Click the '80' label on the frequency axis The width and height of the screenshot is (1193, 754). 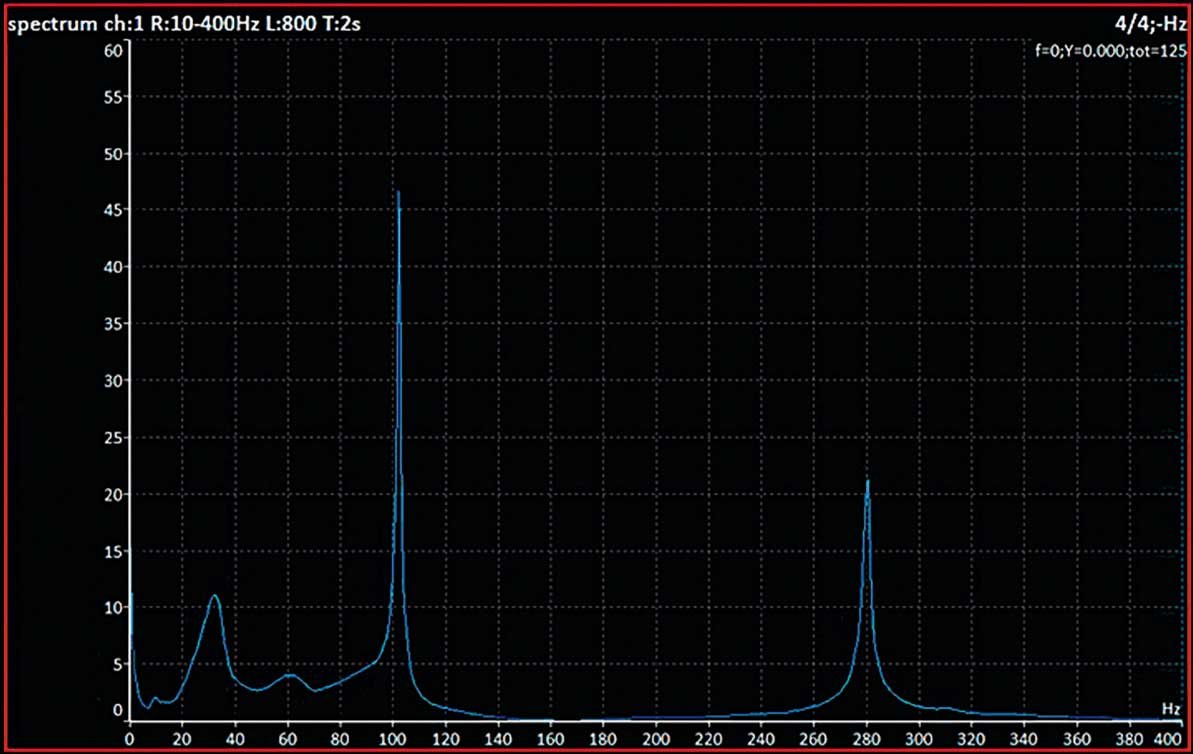coord(340,739)
